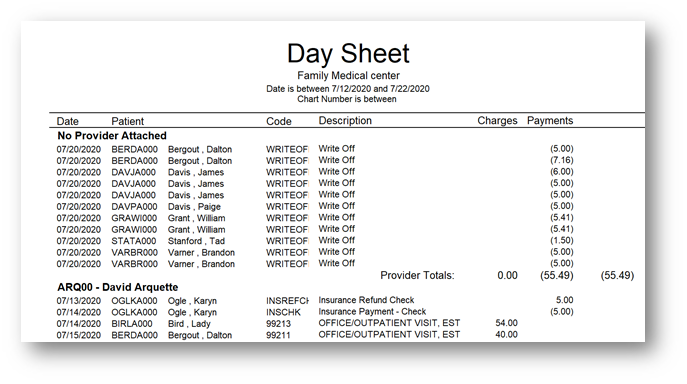Click the Stanford, Tad patient name
Viewport: 687px width, 384px height.
point(196,241)
